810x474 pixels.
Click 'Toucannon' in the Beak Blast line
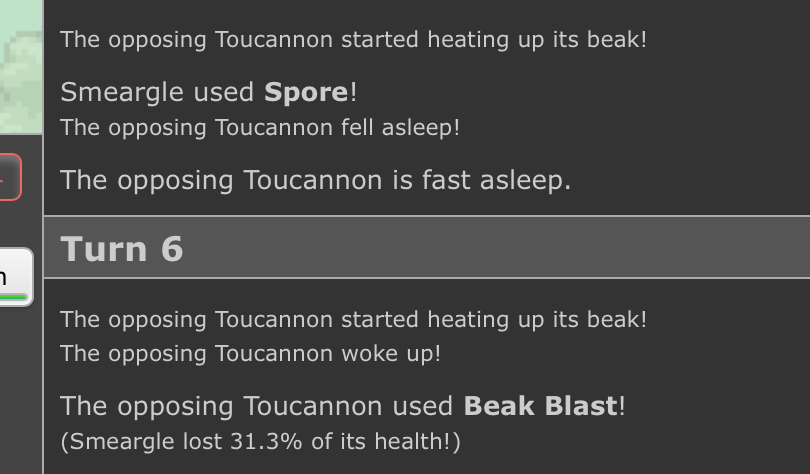[313, 406]
